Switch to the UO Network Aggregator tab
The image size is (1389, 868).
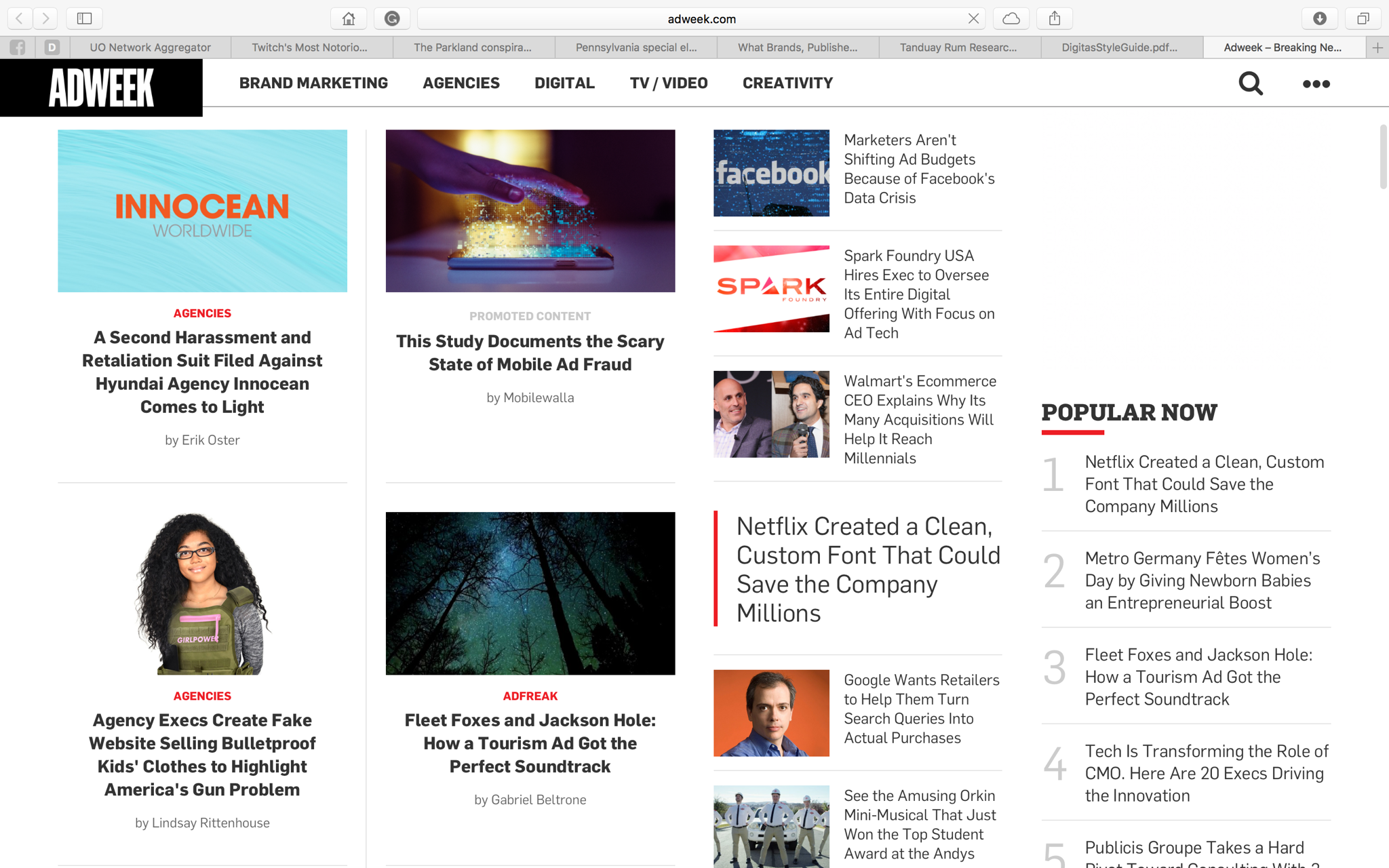[x=150, y=47]
